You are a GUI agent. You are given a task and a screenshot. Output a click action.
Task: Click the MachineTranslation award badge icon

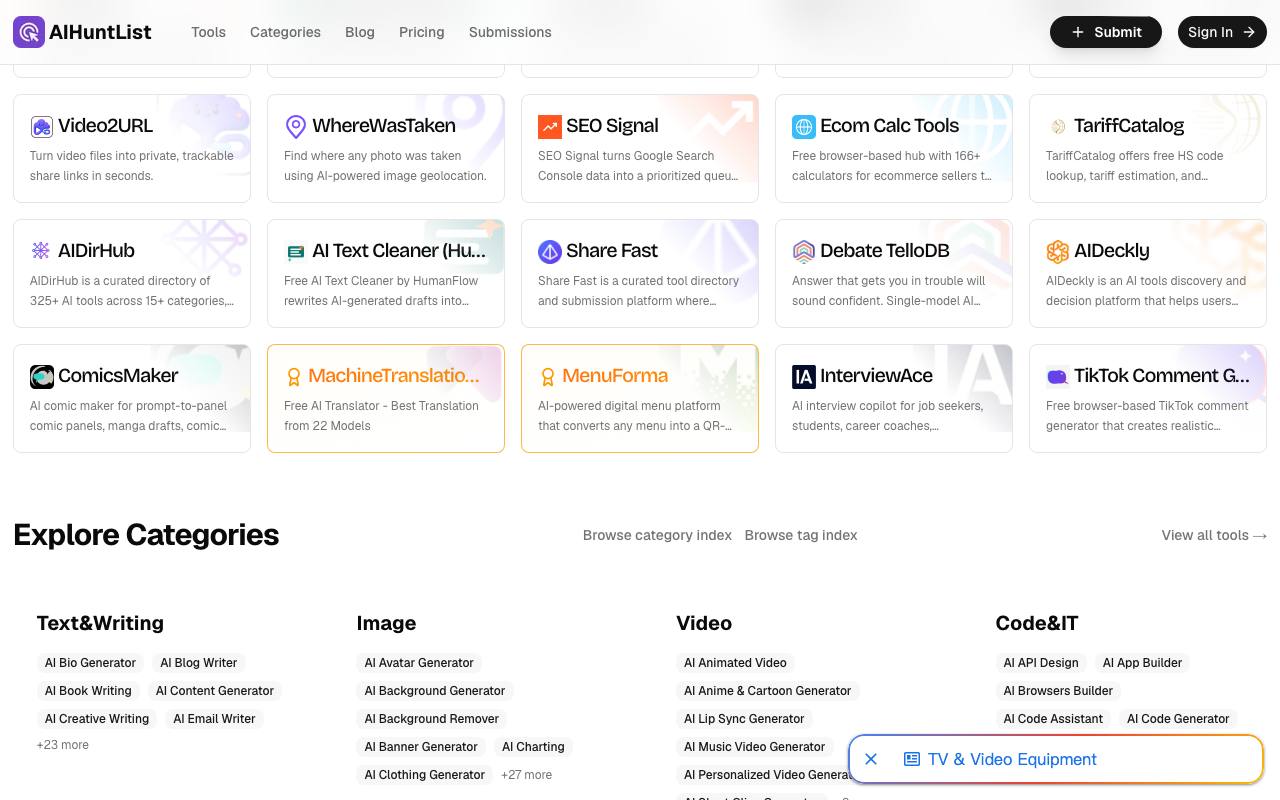294,377
